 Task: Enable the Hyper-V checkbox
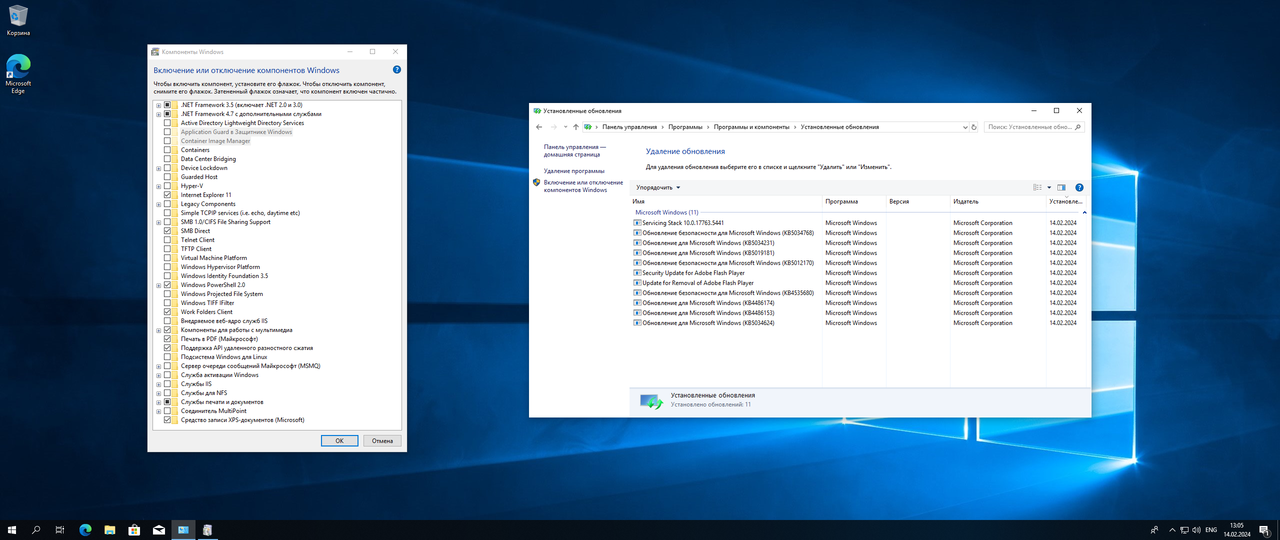click(x=167, y=186)
